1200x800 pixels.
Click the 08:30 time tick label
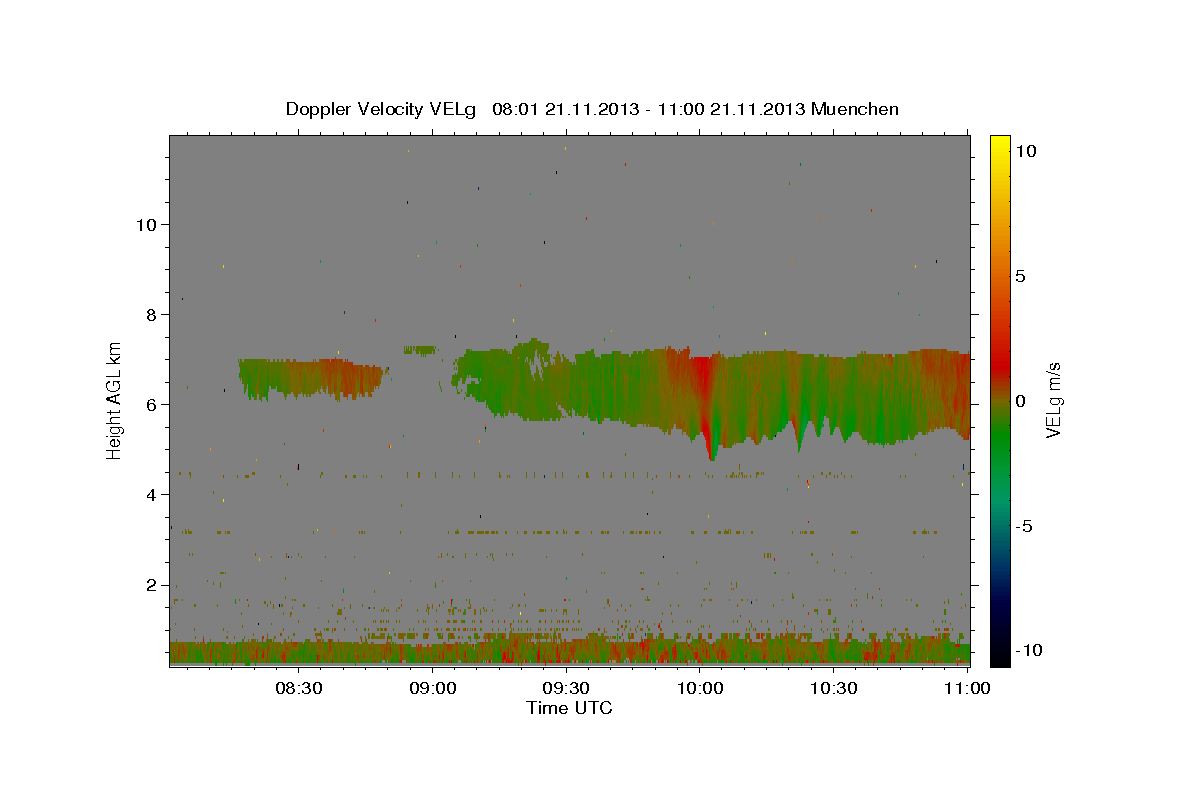(298, 688)
